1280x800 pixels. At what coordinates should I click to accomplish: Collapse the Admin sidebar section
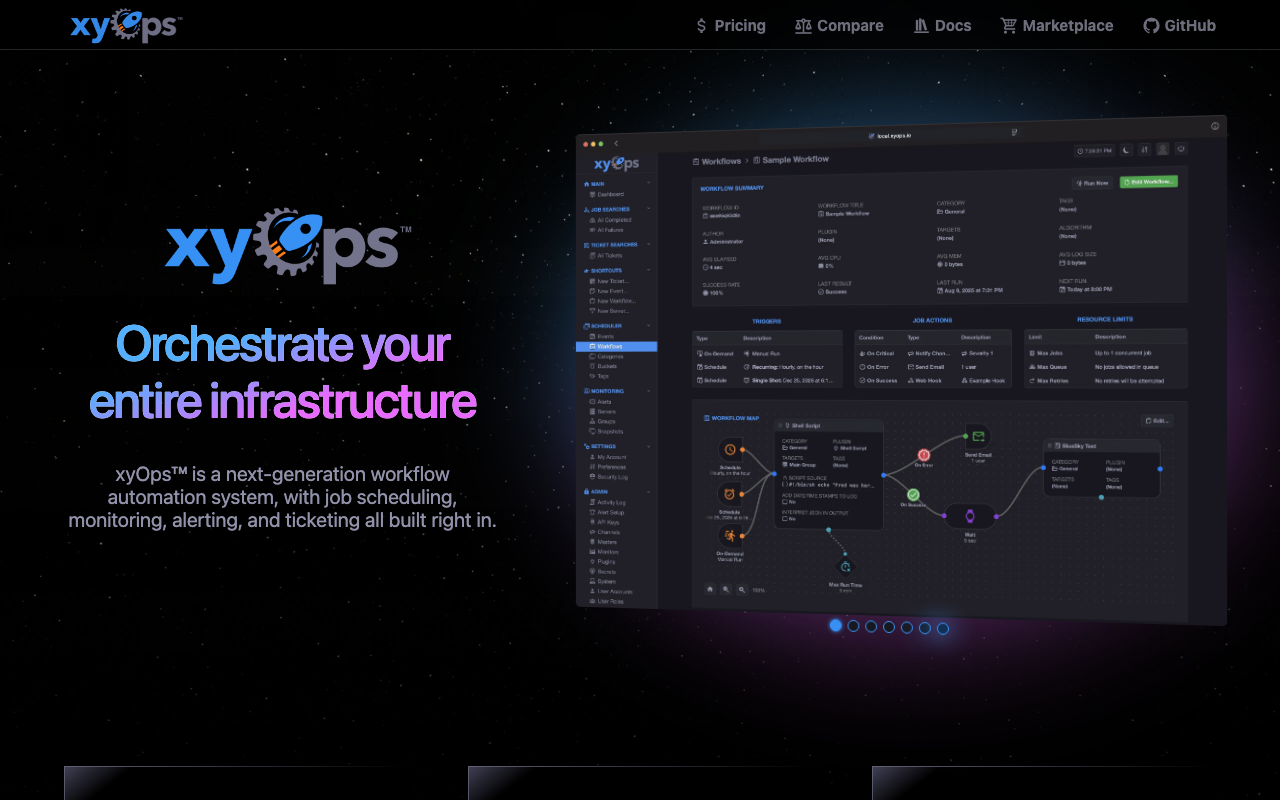pos(648,492)
